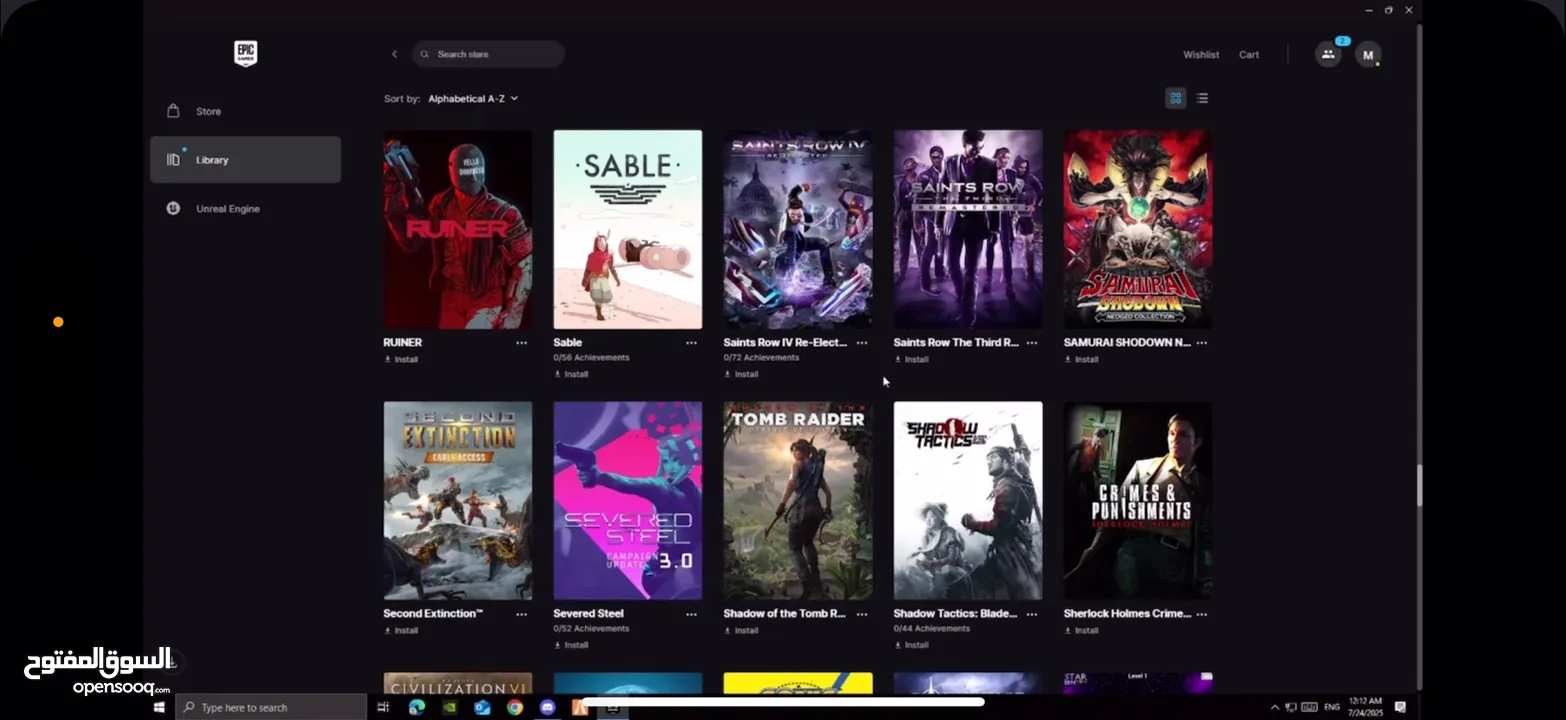Image resolution: width=1566 pixels, height=720 pixels.
Task: Click Saints Row IV's 0/72 Achievements text
Action: [762, 358]
